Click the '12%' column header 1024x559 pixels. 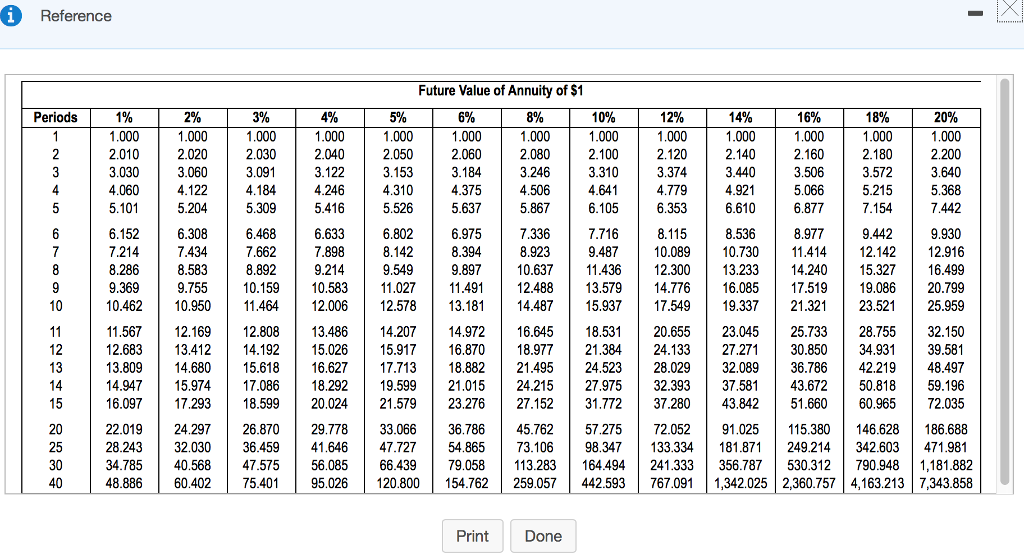click(x=671, y=118)
